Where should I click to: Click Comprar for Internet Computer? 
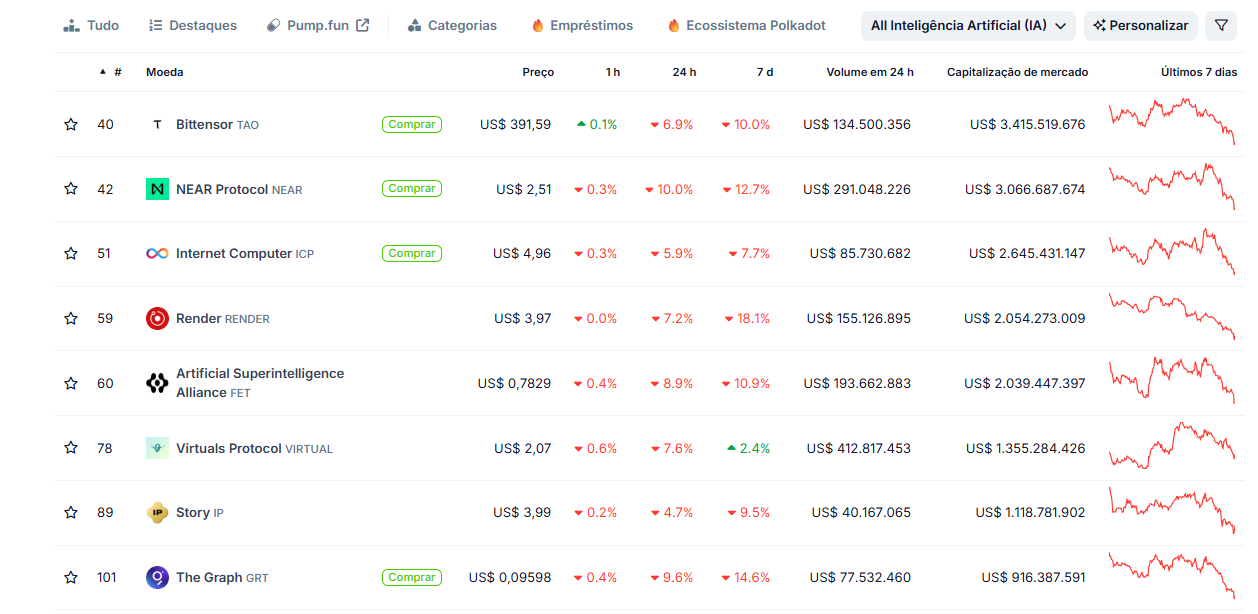click(x=412, y=254)
